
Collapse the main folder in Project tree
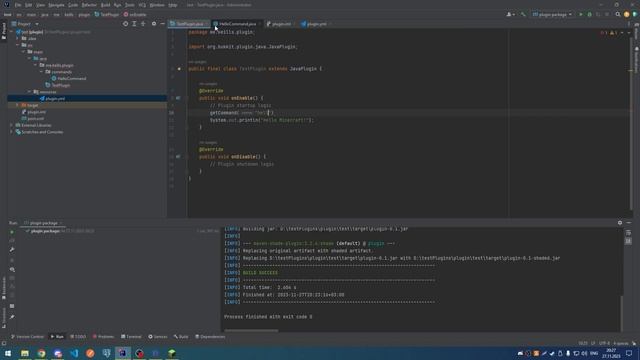(24, 52)
